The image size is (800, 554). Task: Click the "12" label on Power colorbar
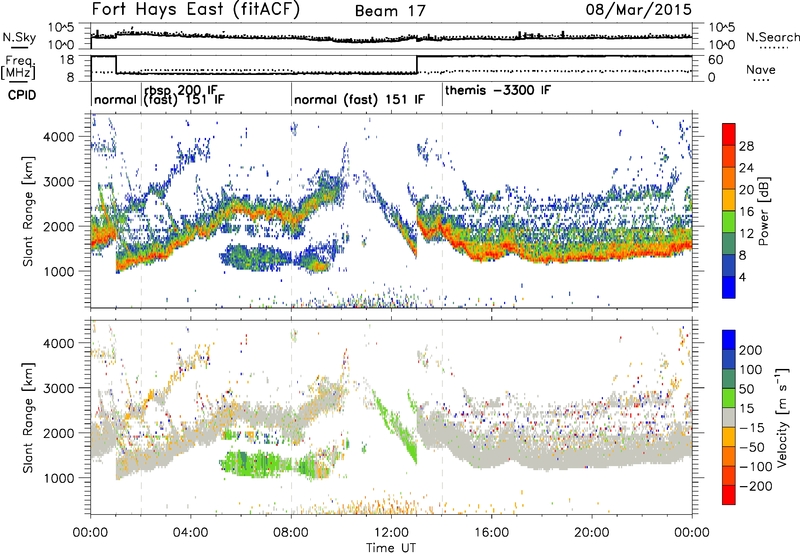(x=746, y=234)
